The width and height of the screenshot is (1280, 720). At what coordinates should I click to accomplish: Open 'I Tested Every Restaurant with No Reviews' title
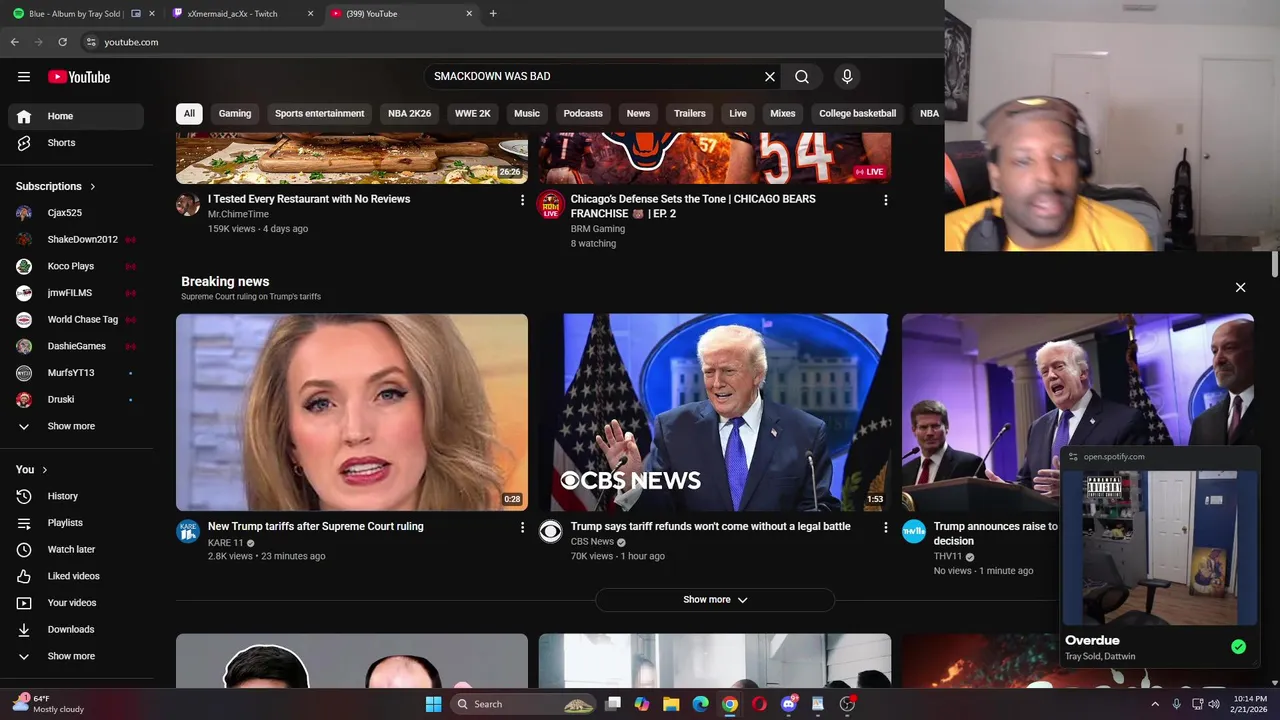click(x=309, y=199)
